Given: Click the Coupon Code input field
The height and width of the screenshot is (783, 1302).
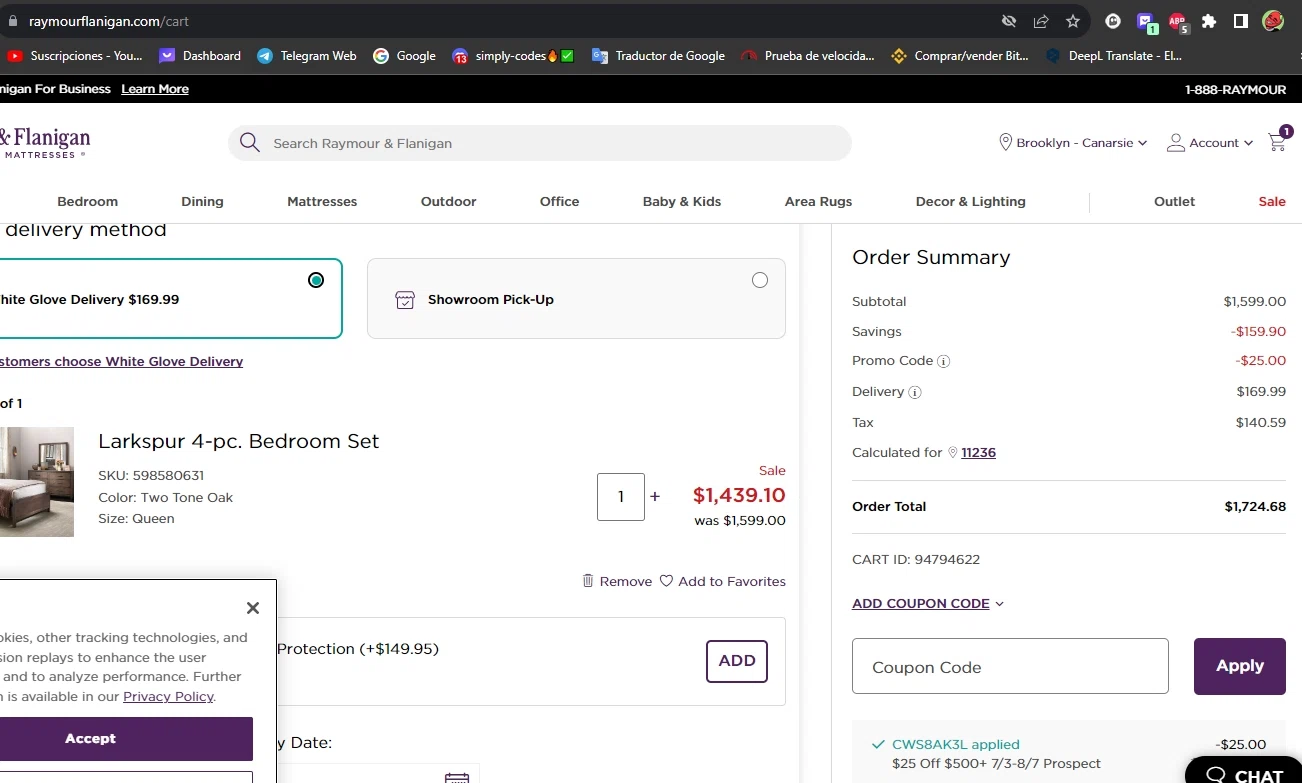Looking at the screenshot, I should point(1010,666).
